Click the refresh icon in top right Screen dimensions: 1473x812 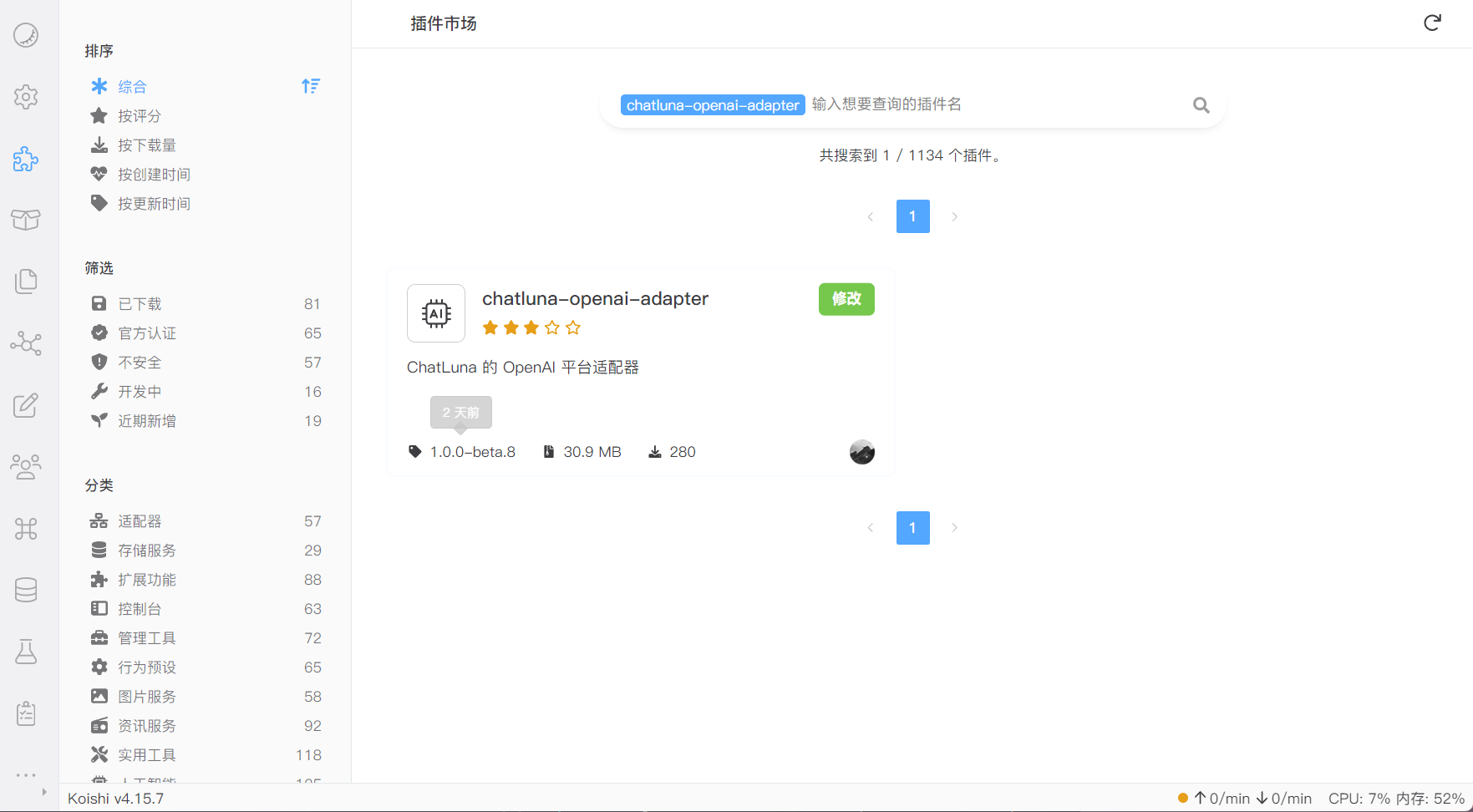point(1432,23)
